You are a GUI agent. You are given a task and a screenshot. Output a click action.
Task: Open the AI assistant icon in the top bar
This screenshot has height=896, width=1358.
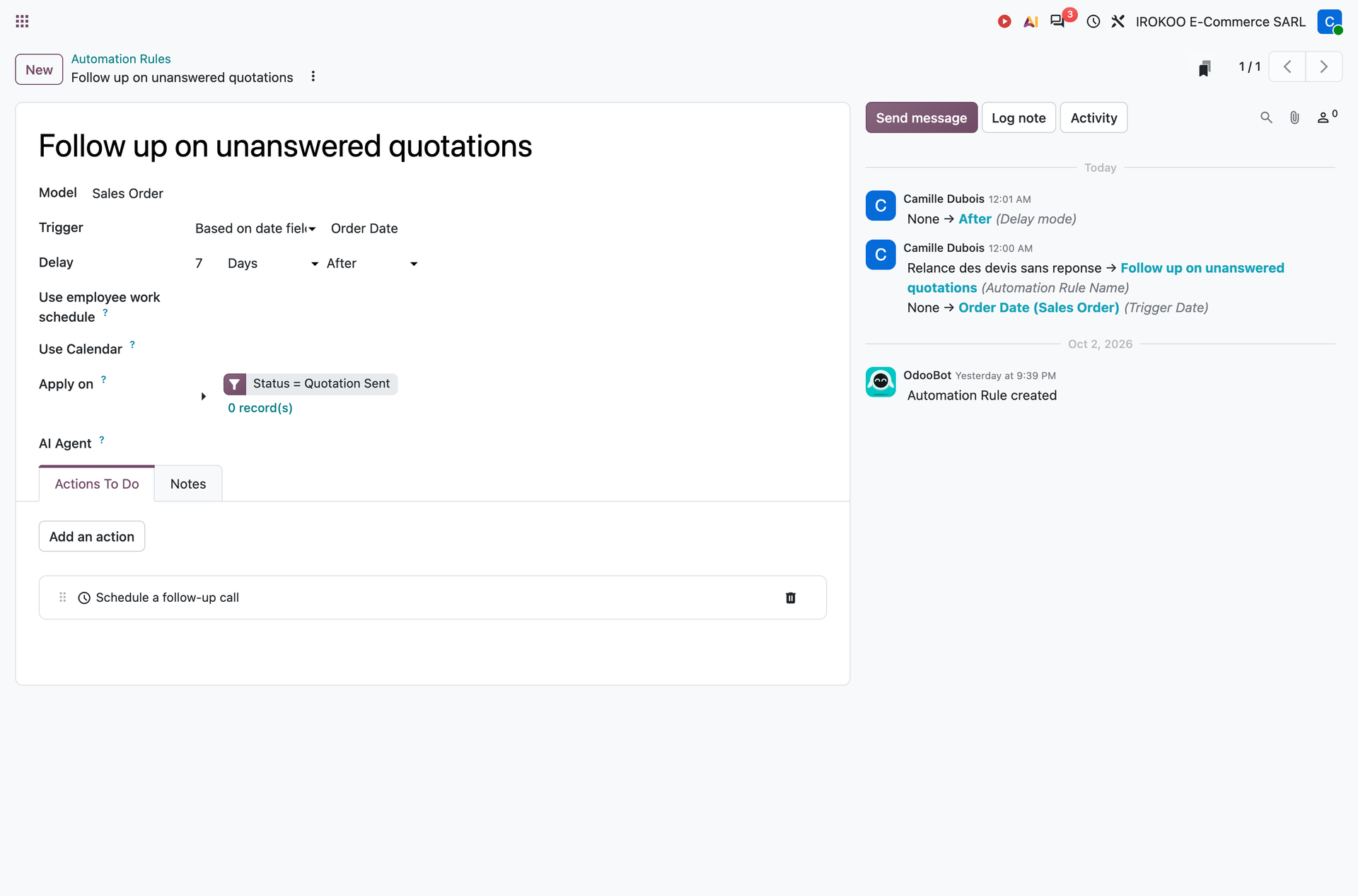pos(1031,21)
